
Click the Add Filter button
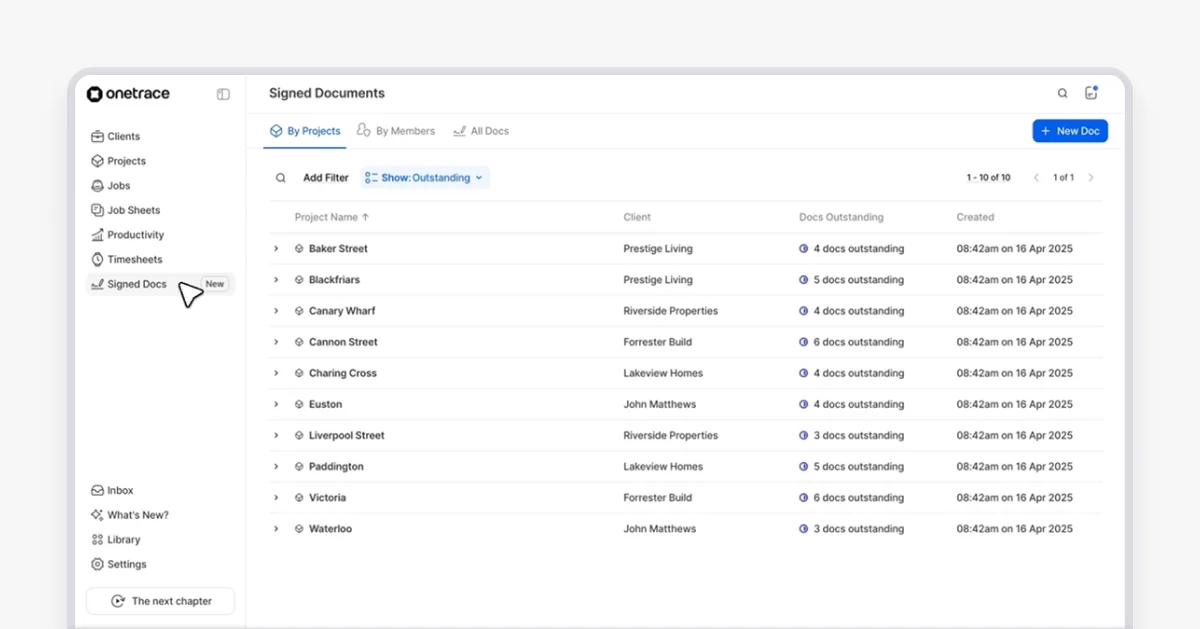click(326, 178)
